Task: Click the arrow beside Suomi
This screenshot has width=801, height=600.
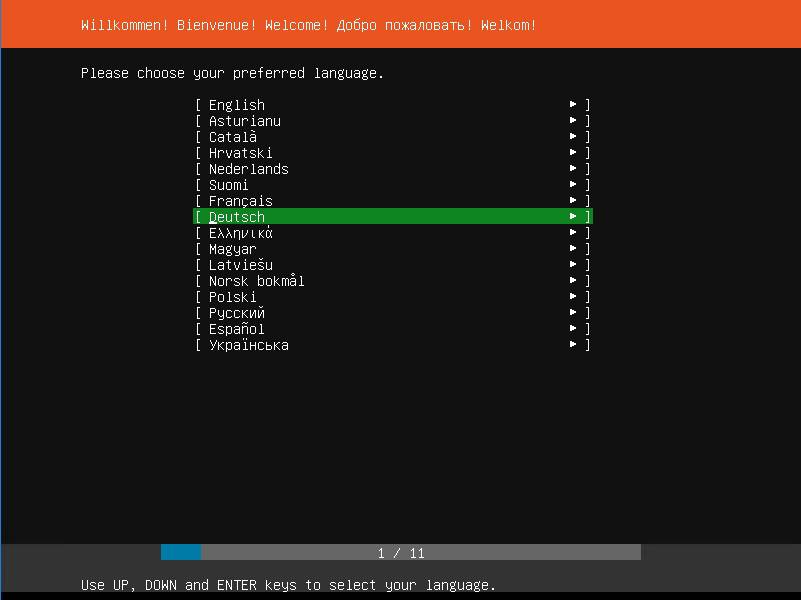Action: (x=573, y=185)
